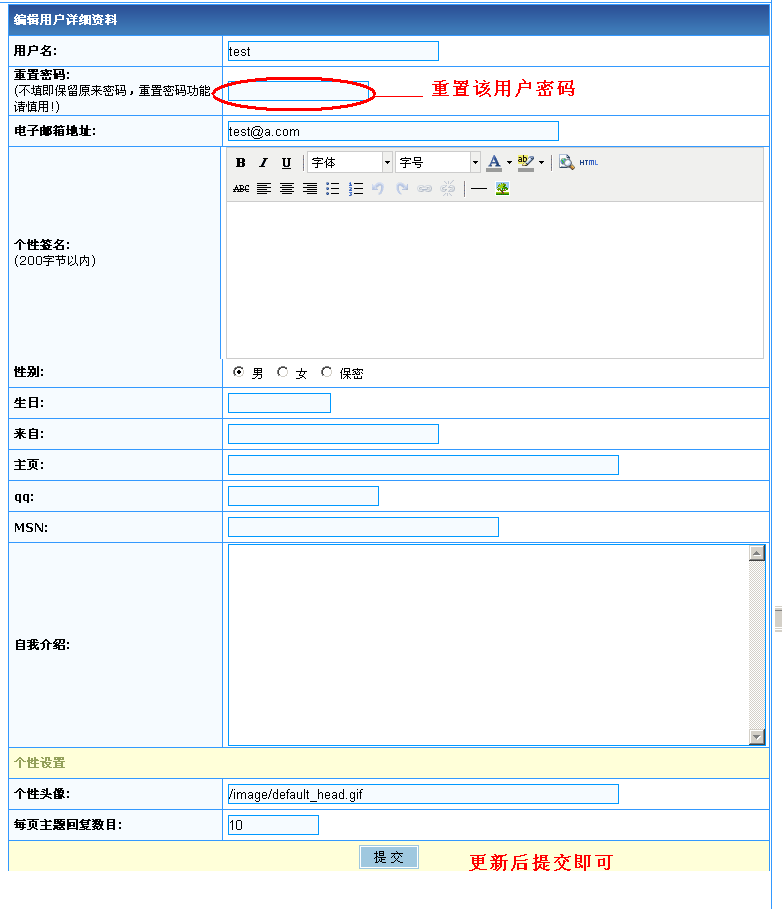Open the preview magnifier icon
This screenshot has height=909, width=782.
point(566,162)
